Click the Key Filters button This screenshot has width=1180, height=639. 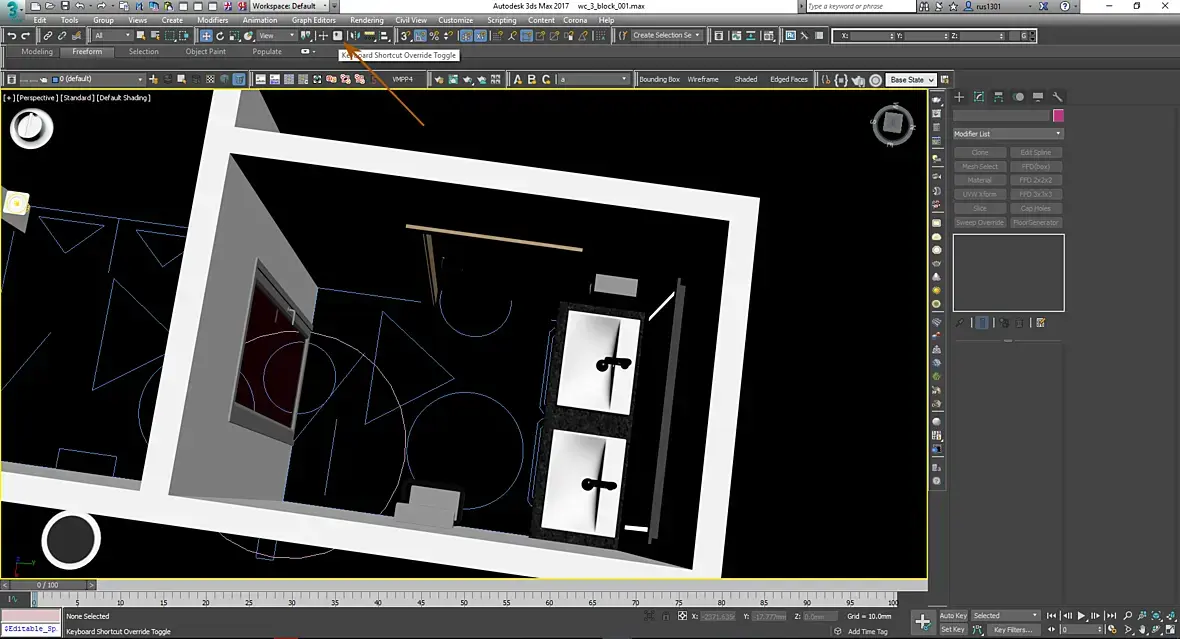pos(1012,630)
